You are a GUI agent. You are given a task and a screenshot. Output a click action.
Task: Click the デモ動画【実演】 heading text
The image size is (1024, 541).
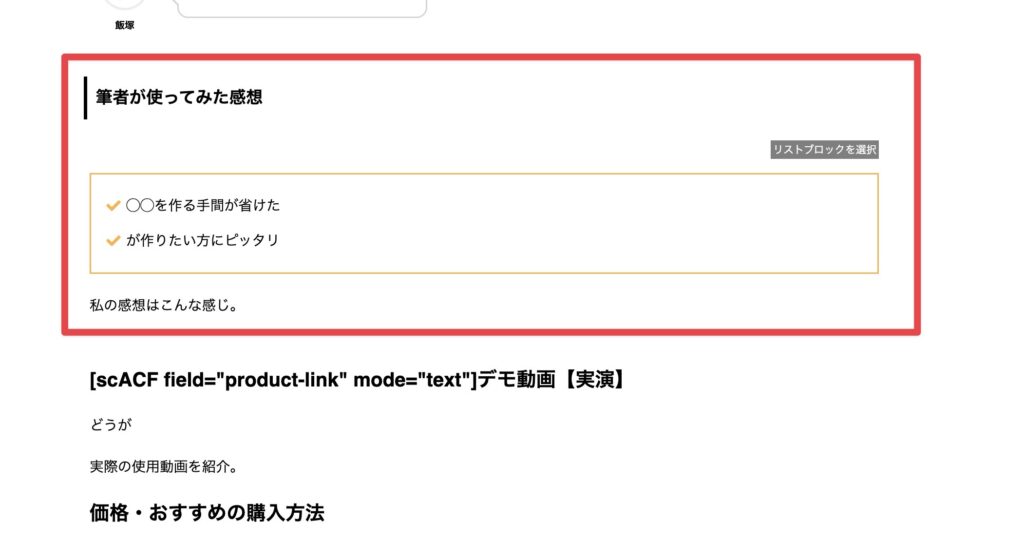[x=551, y=381]
